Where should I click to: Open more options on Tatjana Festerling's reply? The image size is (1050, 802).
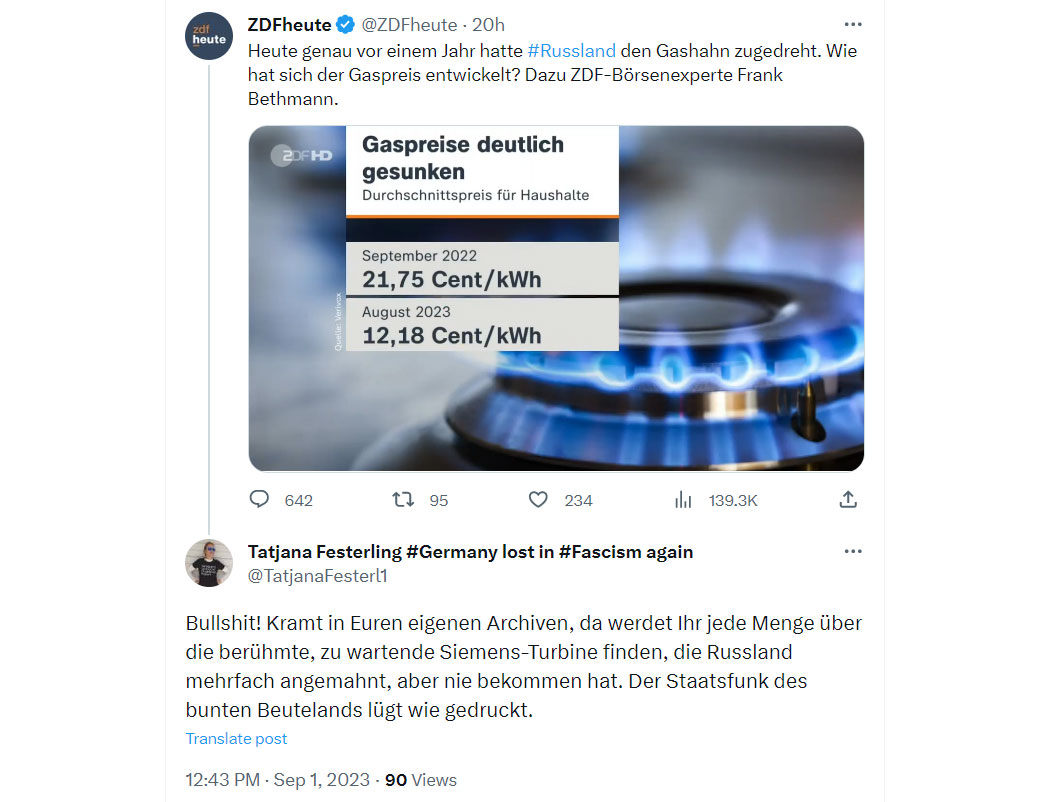[852, 551]
